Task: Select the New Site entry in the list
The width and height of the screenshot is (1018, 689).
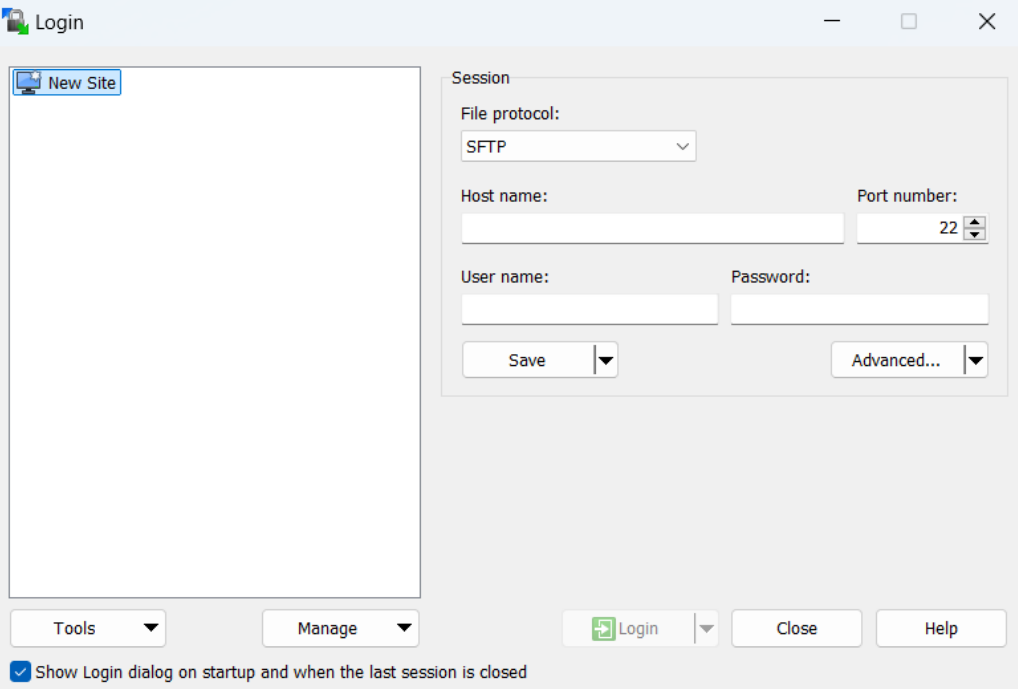Action: [x=81, y=83]
